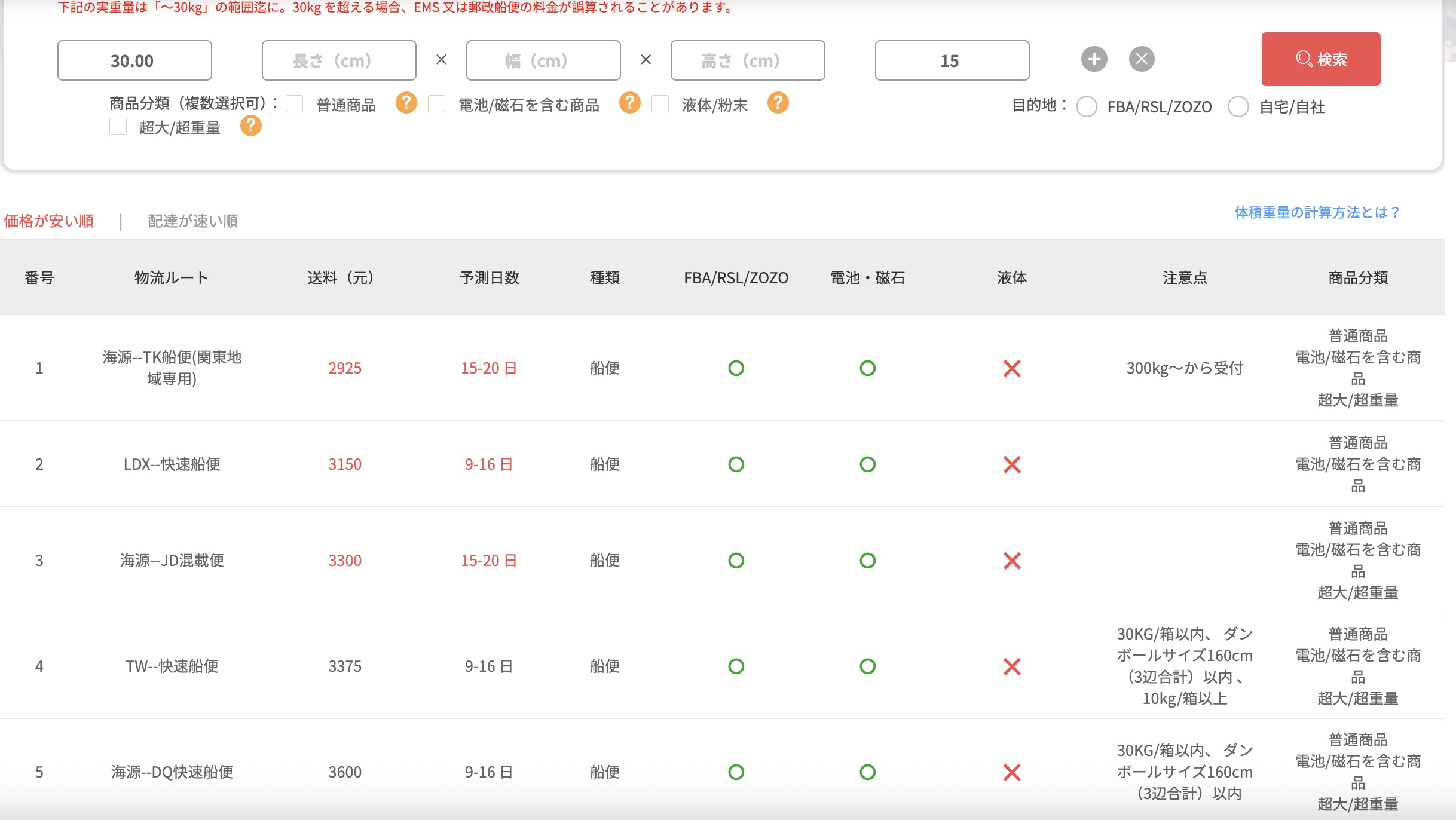Click FBA green circle in 海源--DQ快速船便 row
Viewport: 1456px width, 820px height.
pyautogui.click(x=736, y=772)
